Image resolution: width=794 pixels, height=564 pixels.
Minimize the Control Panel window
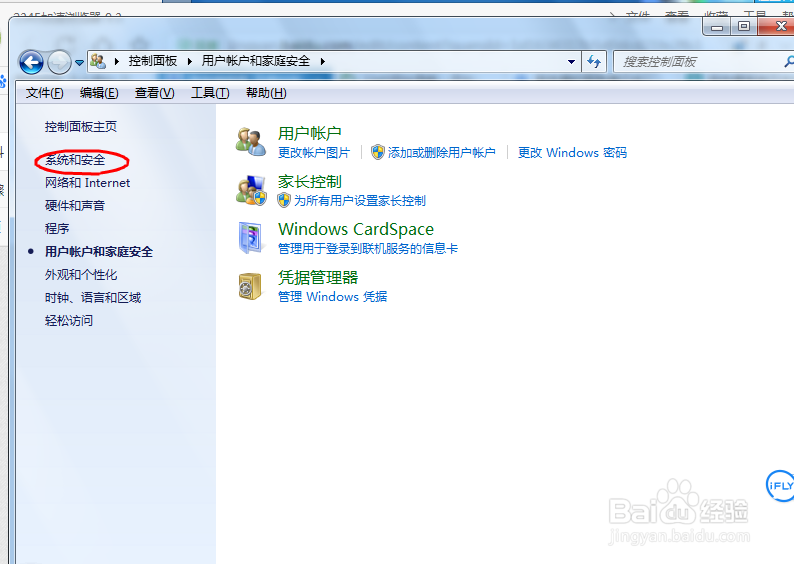coord(717,27)
